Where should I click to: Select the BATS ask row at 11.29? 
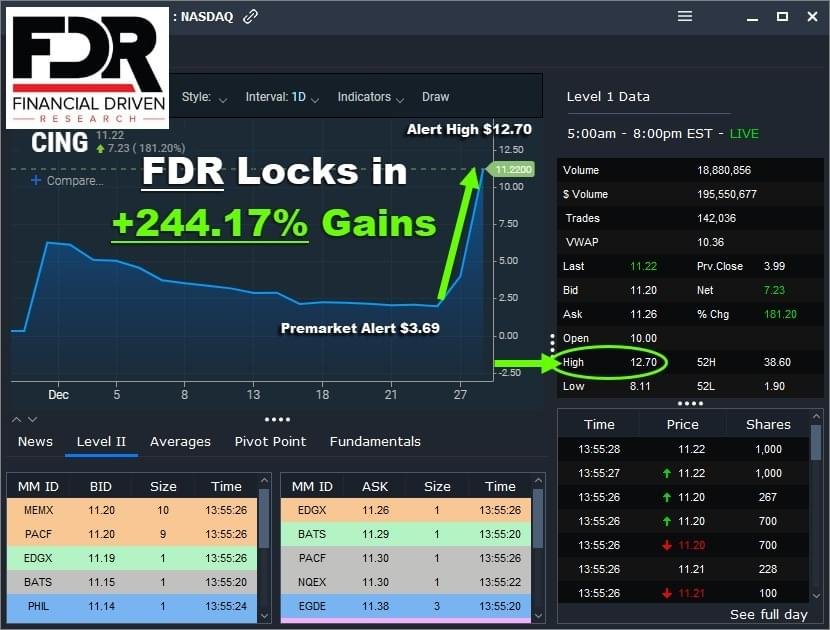tap(406, 534)
